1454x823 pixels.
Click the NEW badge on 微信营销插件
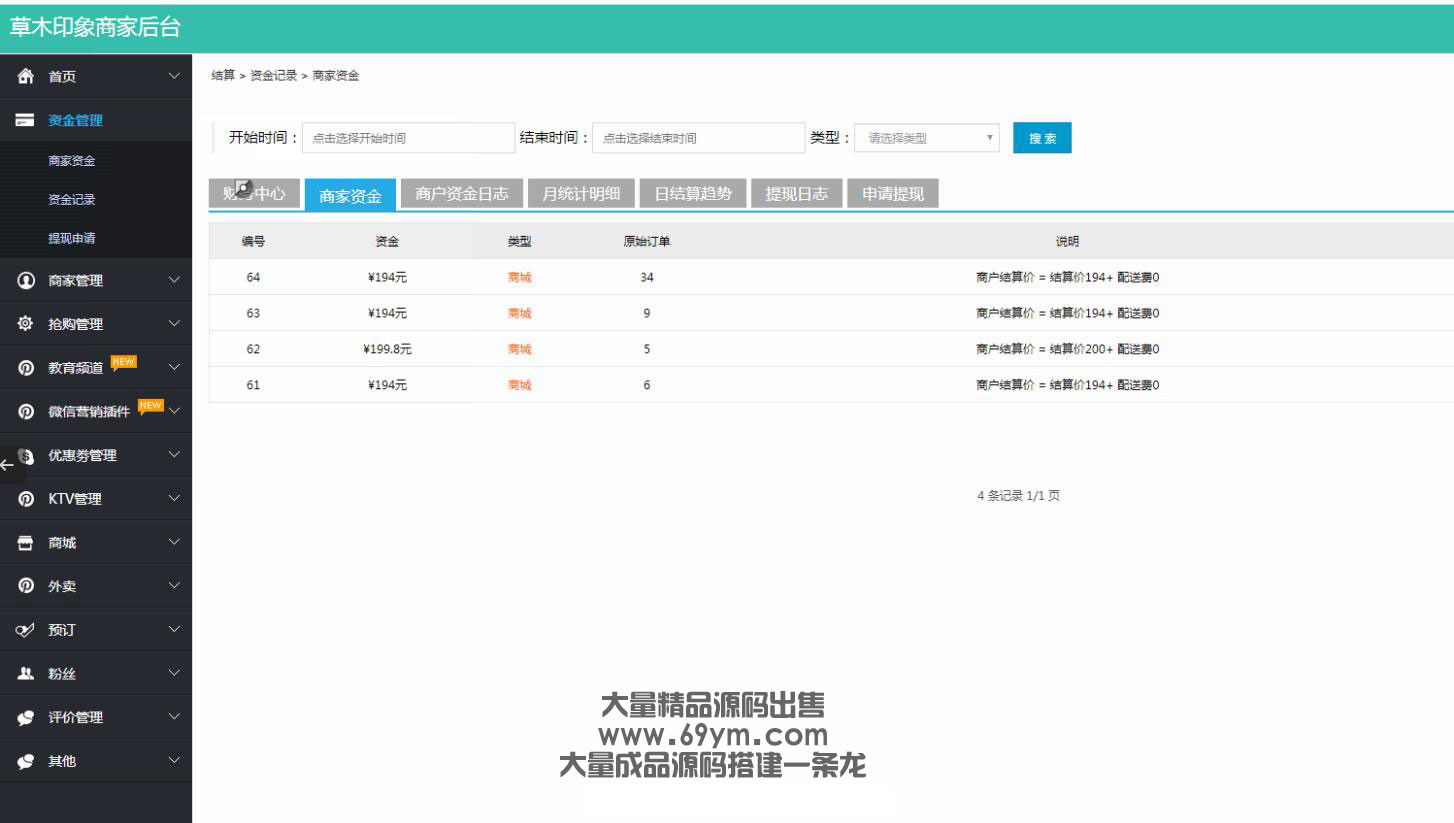pyautogui.click(x=151, y=406)
